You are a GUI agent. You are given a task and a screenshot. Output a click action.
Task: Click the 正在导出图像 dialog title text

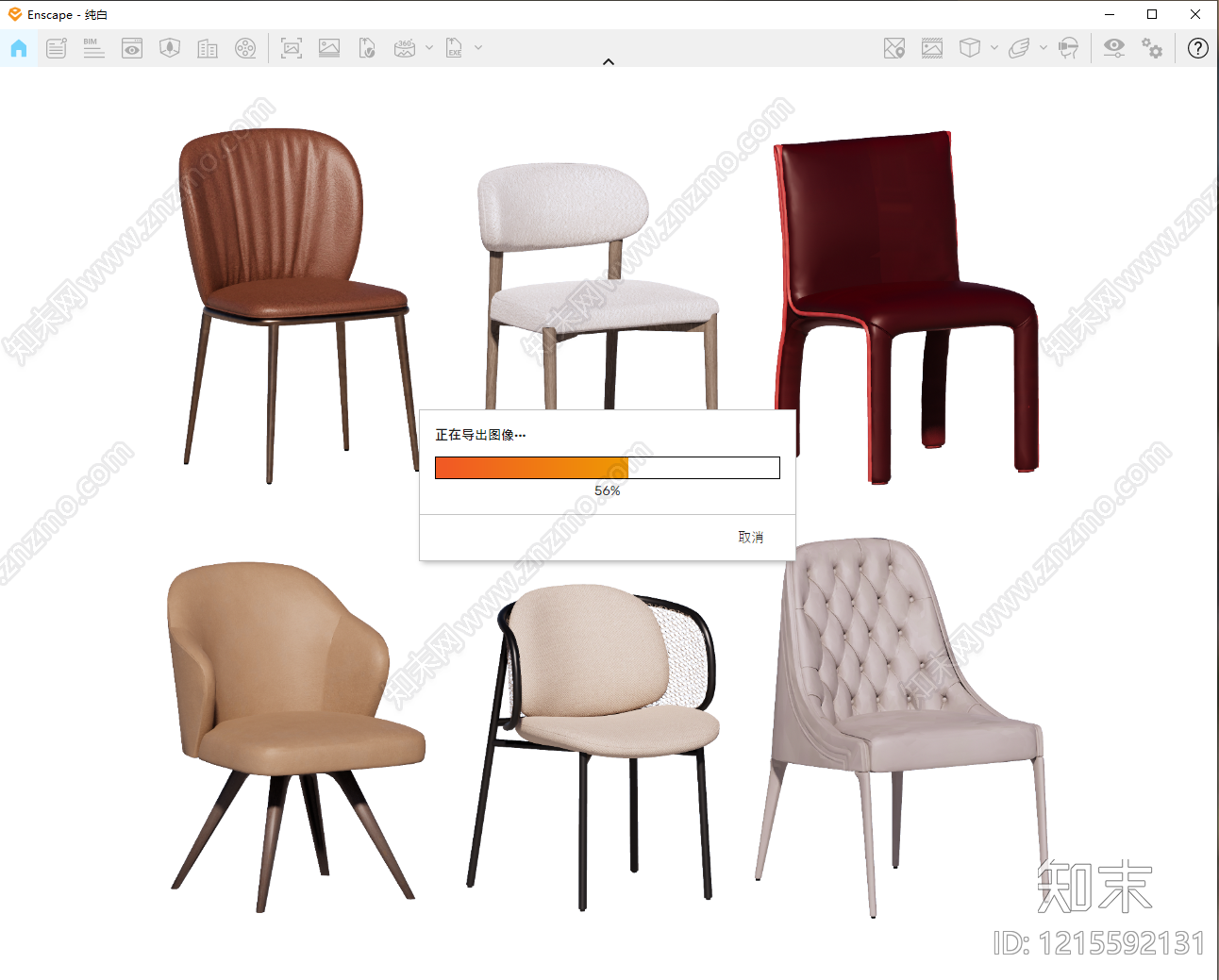coord(480,435)
